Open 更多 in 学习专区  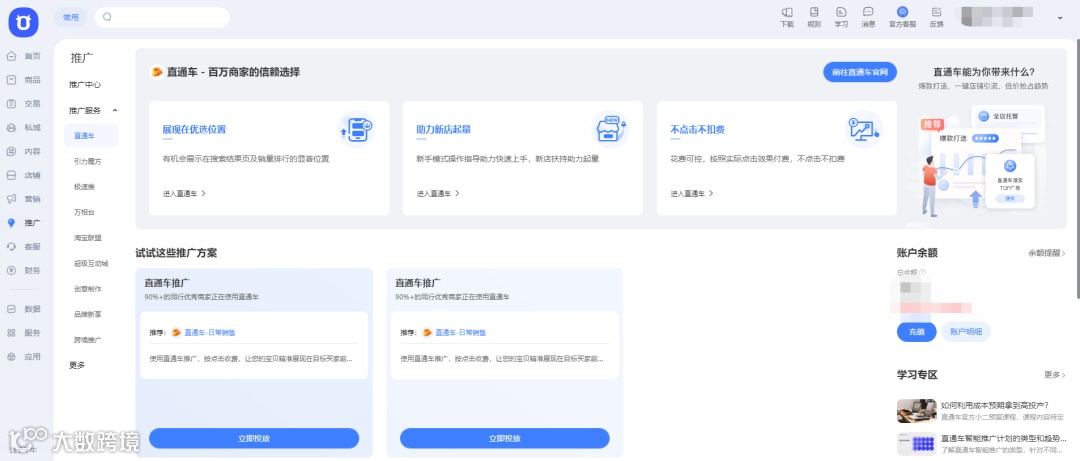pyautogui.click(x=1055, y=375)
